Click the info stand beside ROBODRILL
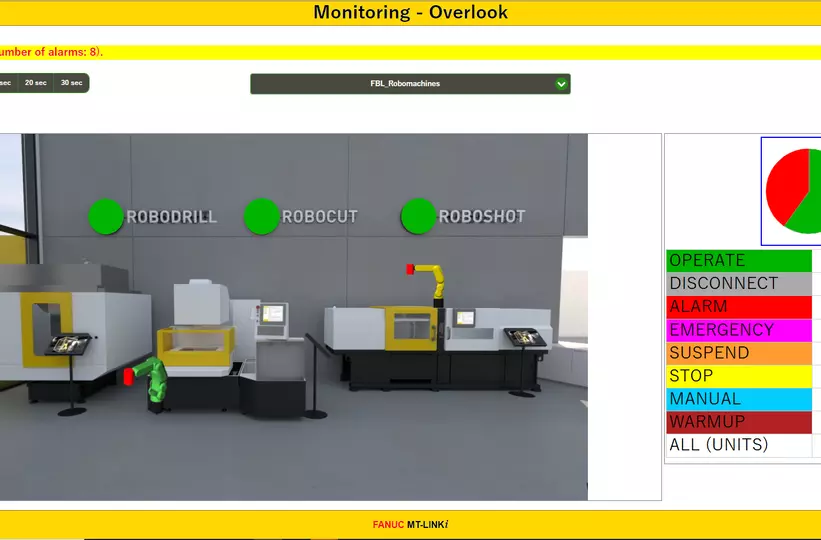This screenshot has width=821, height=540. click(71, 373)
